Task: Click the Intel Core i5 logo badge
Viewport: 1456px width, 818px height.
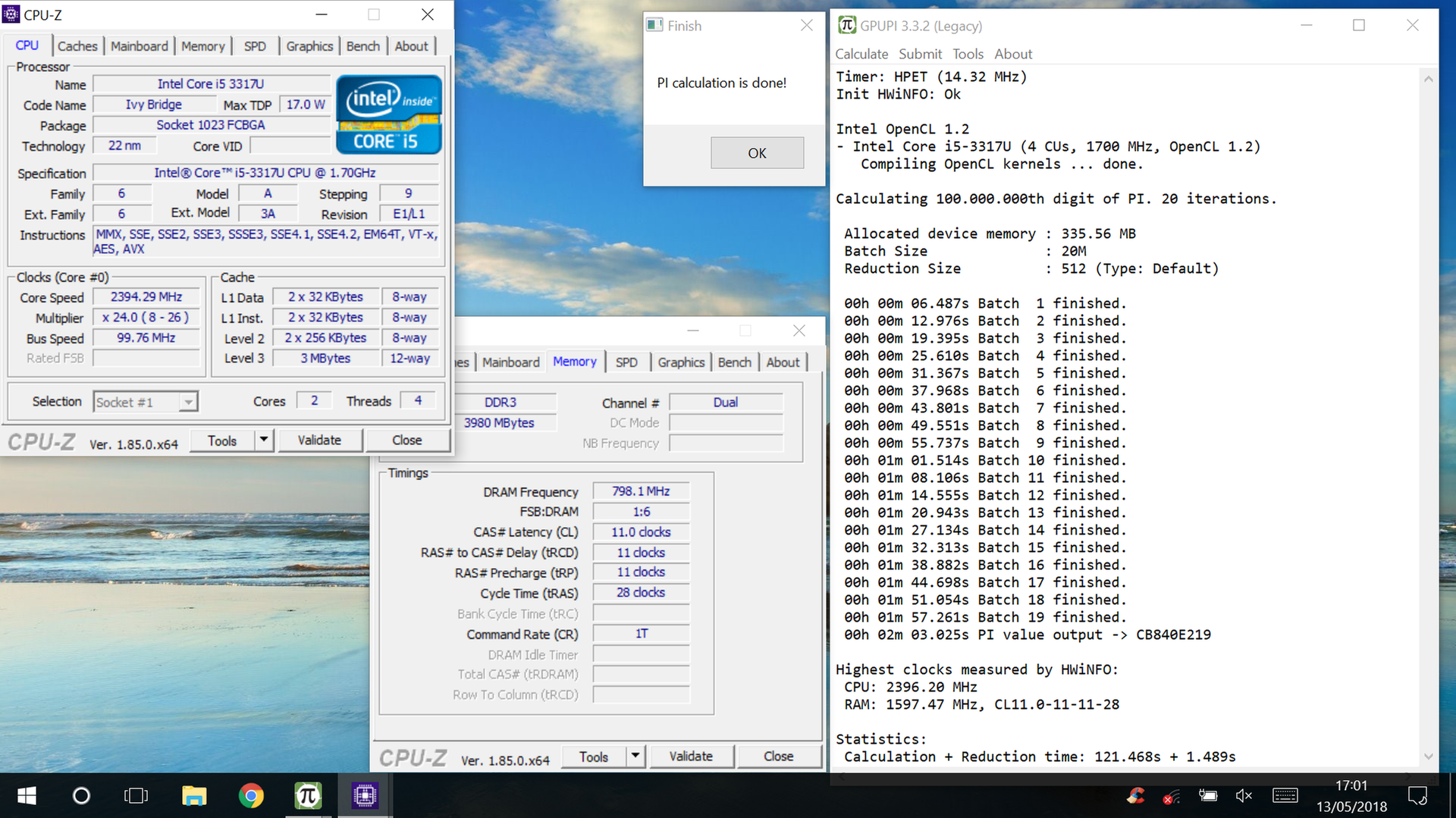Action: pos(388,114)
